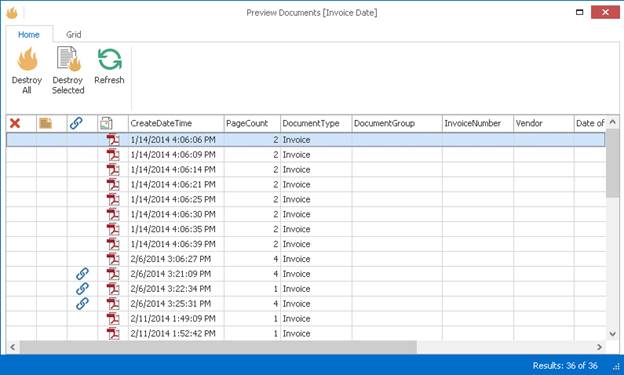Click the green Refresh arrows icon

[x=109, y=59]
